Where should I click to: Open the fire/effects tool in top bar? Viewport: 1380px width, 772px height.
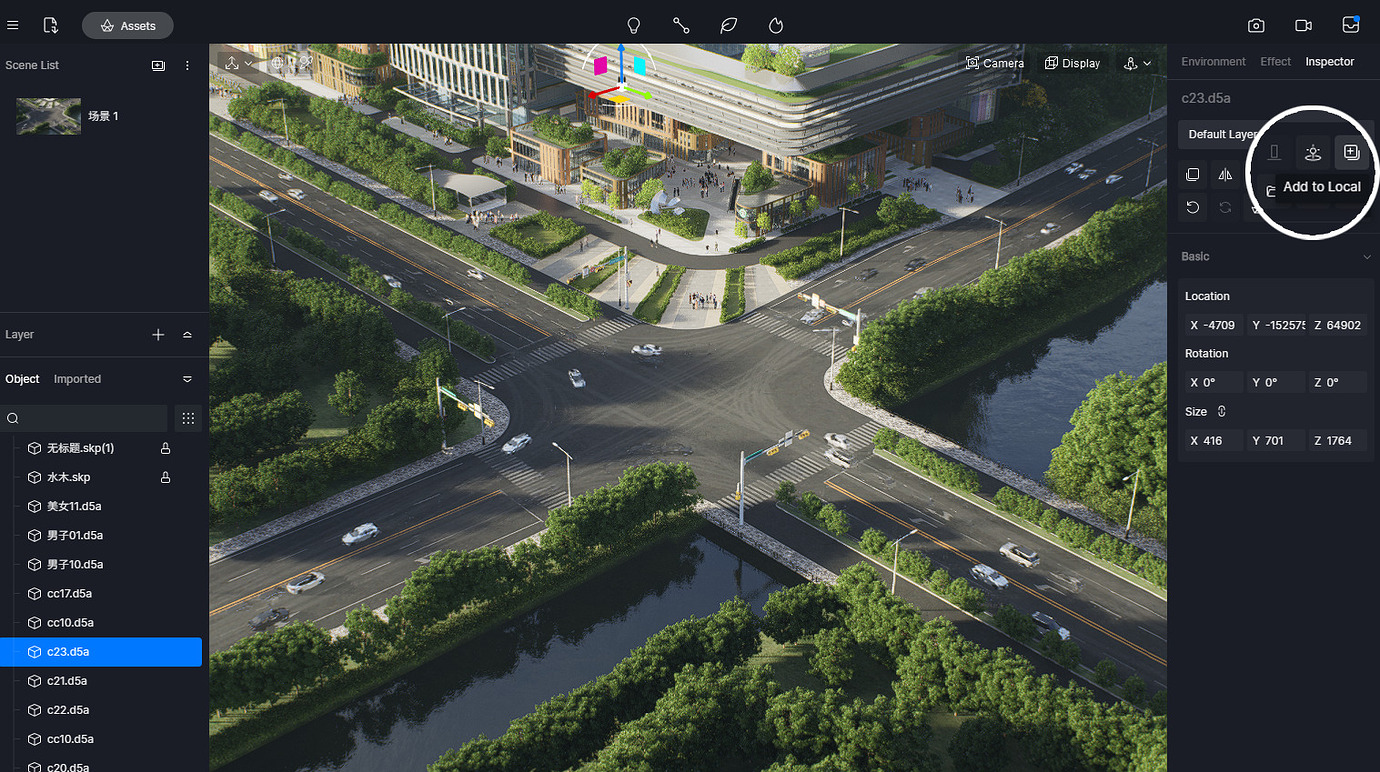(x=775, y=25)
